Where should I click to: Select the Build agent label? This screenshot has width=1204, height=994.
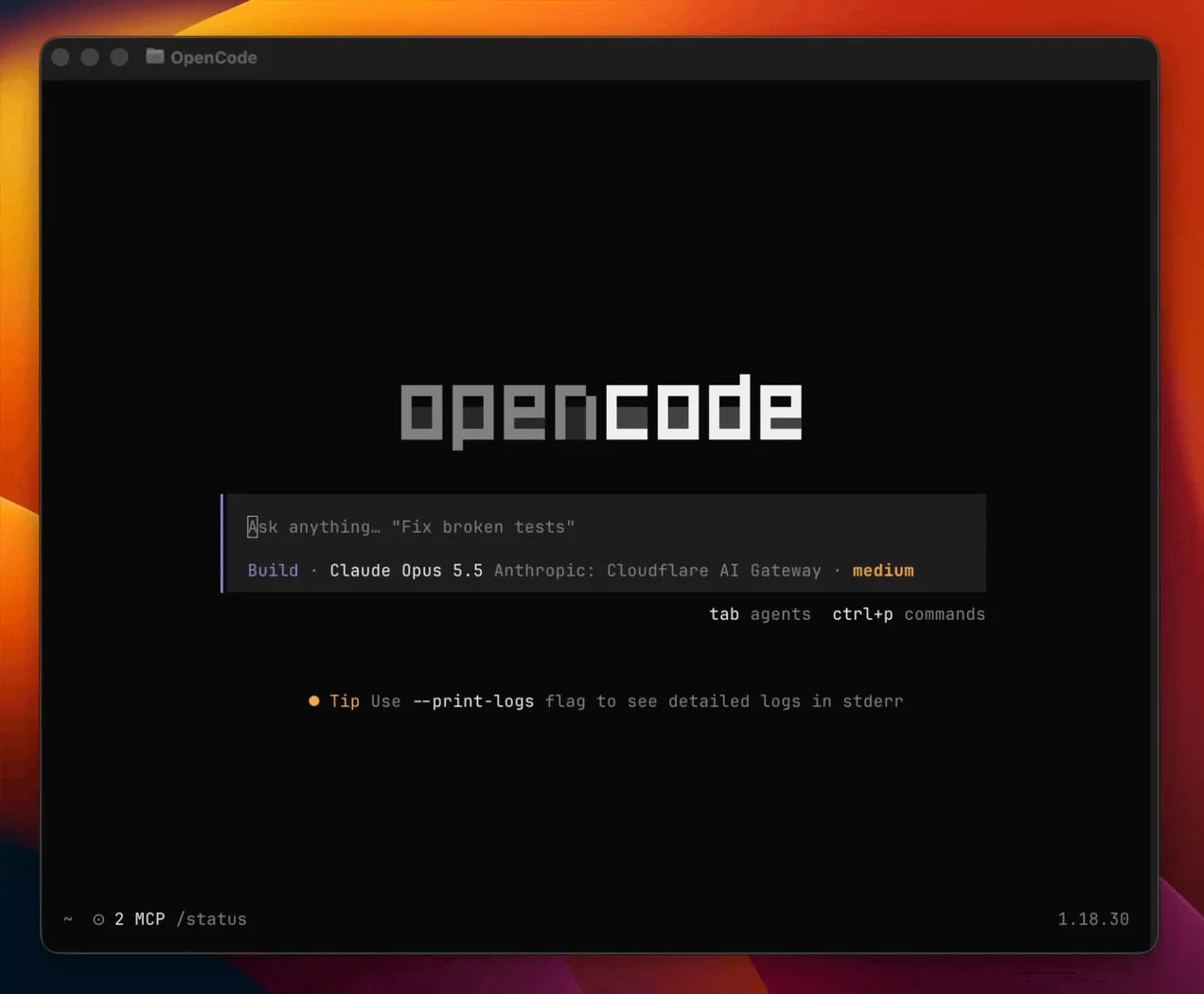point(273,571)
